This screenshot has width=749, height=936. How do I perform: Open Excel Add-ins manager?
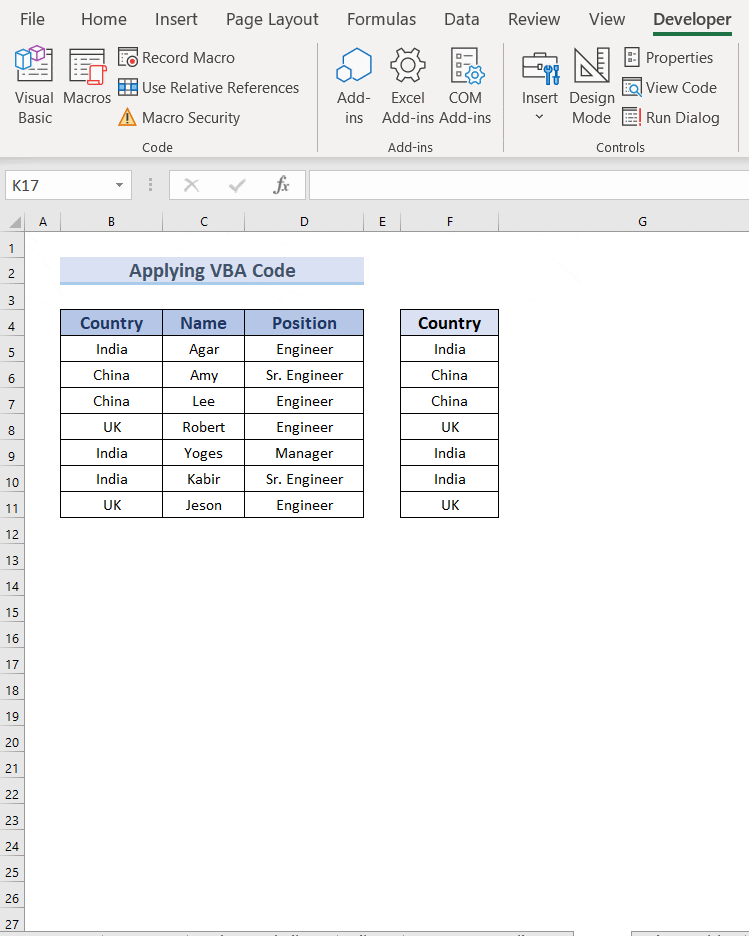[x=408, y=85]
